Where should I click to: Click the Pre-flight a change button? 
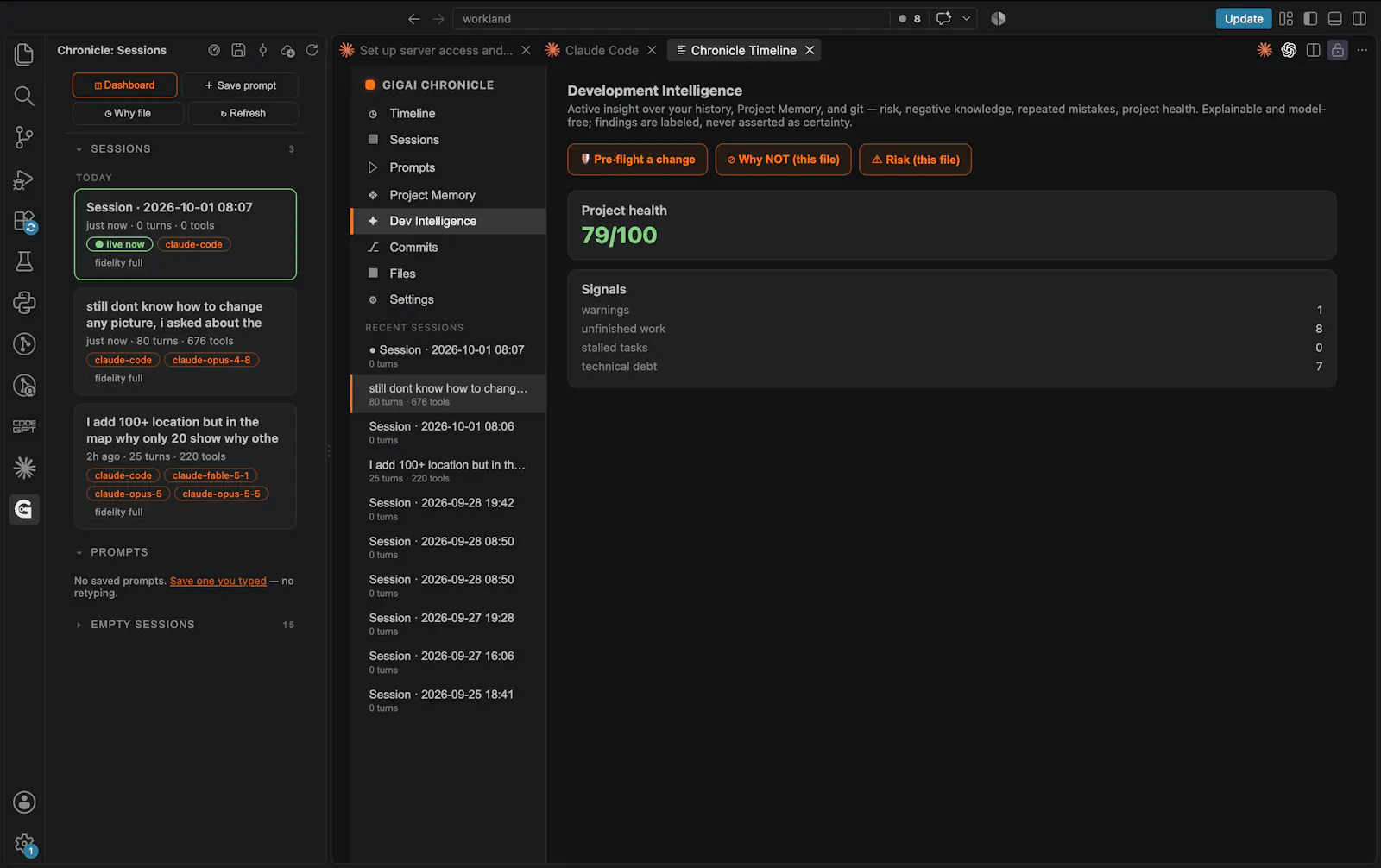point(637,160)
